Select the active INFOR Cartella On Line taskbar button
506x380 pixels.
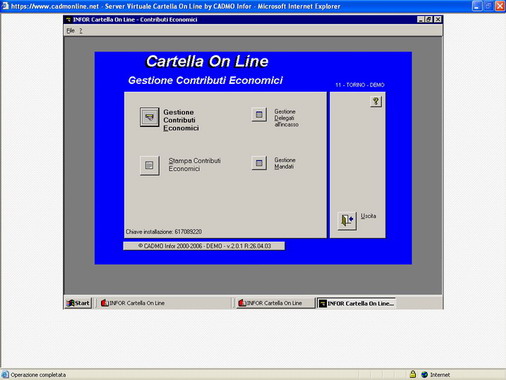356,303
